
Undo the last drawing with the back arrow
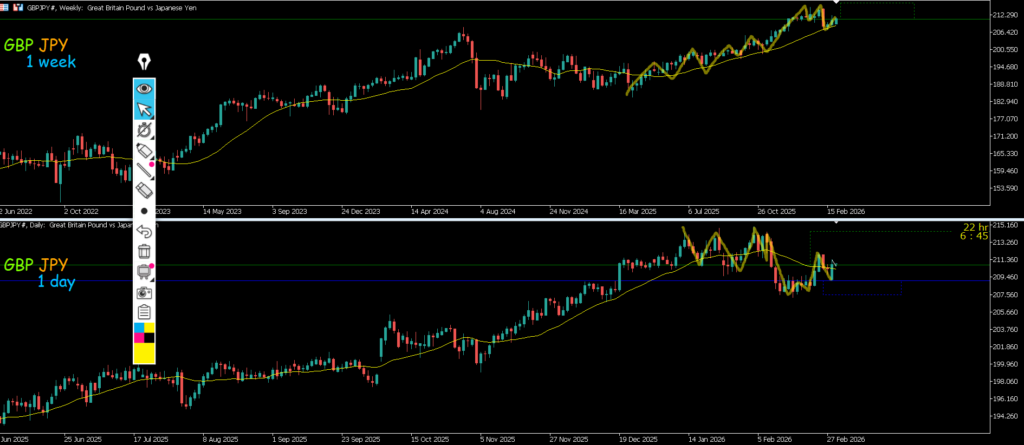coord(144,231)
